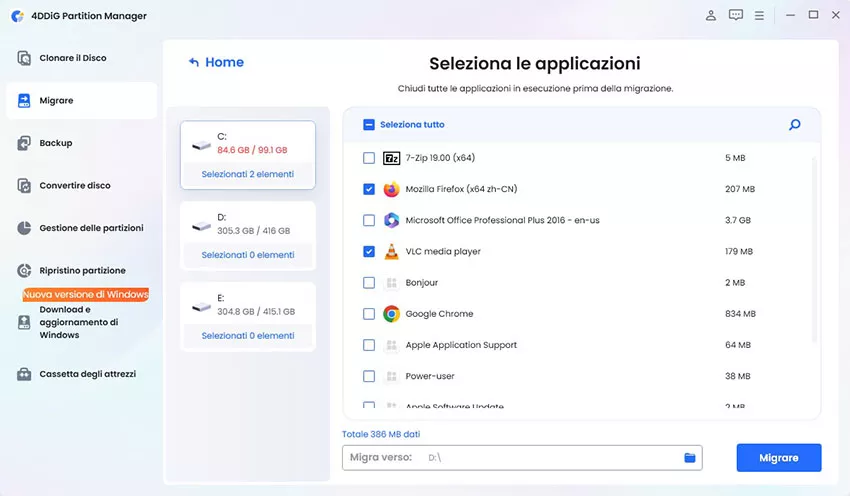This screenshot has width=850, height=496.
Task: Click the Windows download update icon
Action: click(x=24, y=323)
